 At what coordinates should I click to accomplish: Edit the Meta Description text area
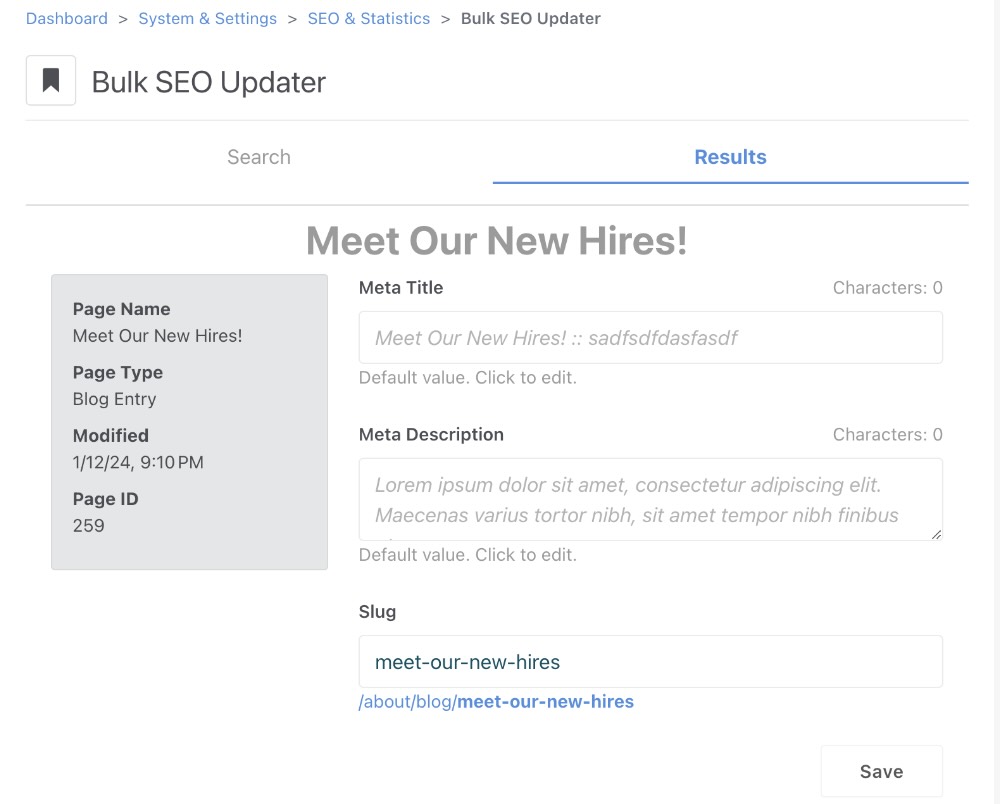click(x=650, y=498)
